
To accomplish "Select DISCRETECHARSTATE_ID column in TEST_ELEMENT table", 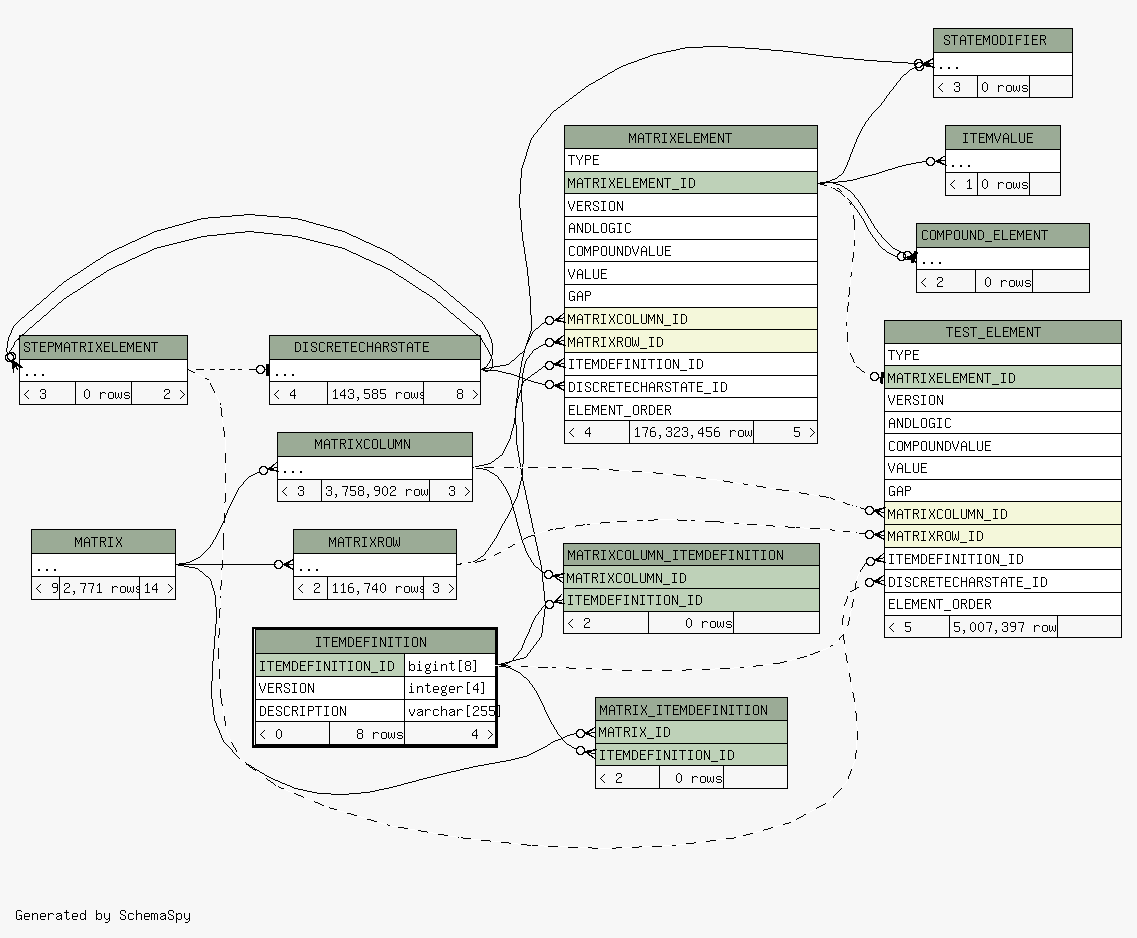I will click(x=1003, y=581).
